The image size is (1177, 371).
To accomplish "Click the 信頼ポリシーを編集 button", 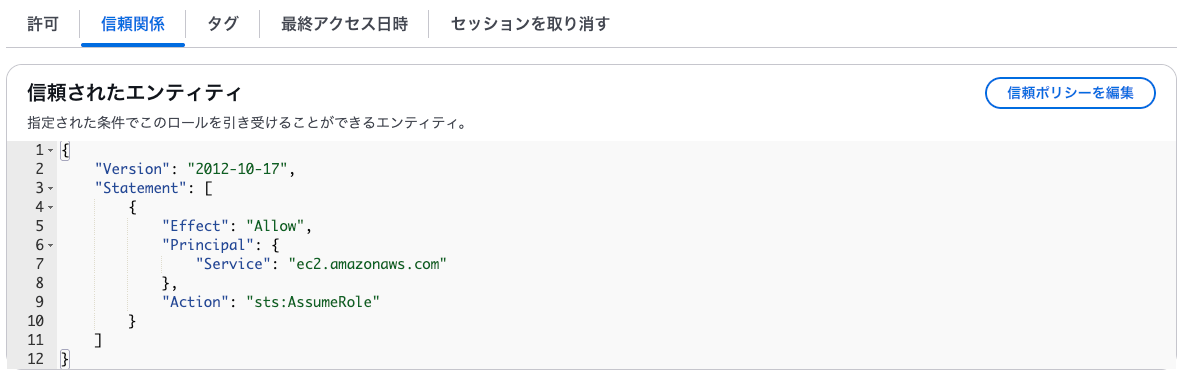I will tap(1070, 93).
